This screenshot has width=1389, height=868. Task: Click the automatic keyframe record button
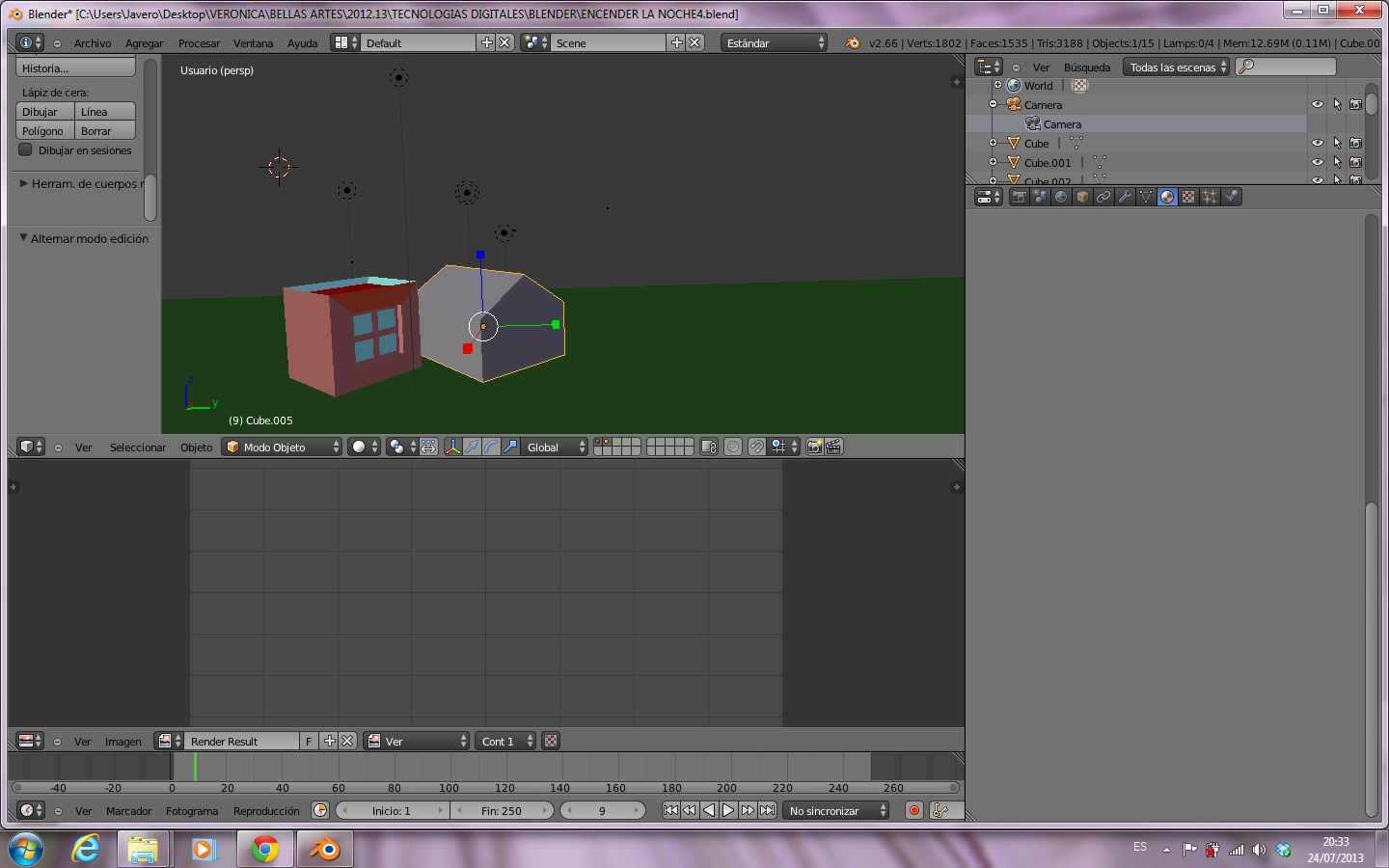click(x=913, y=810)
